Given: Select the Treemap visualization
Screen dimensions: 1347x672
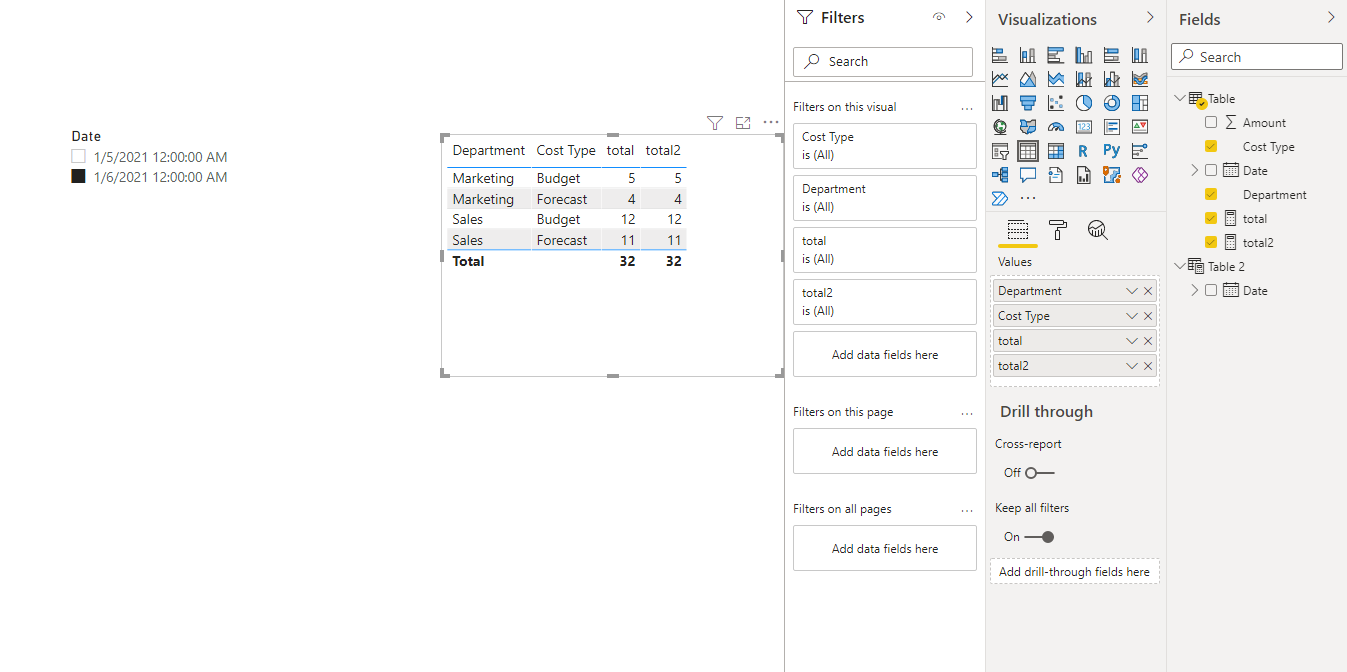Looking at the screenshot, I should click(1140, 103).
